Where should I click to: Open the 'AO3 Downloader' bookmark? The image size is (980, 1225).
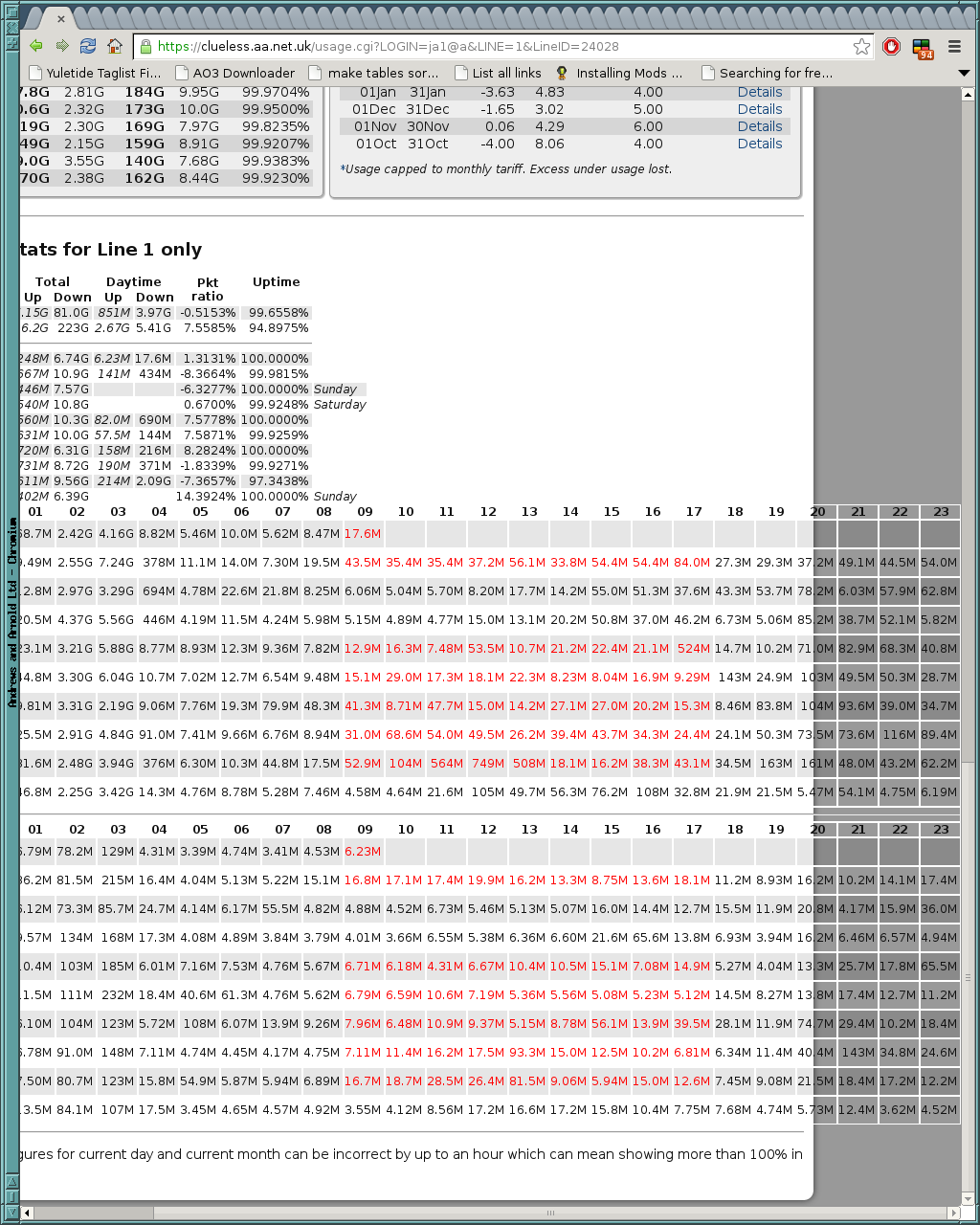tap(234, 73)
